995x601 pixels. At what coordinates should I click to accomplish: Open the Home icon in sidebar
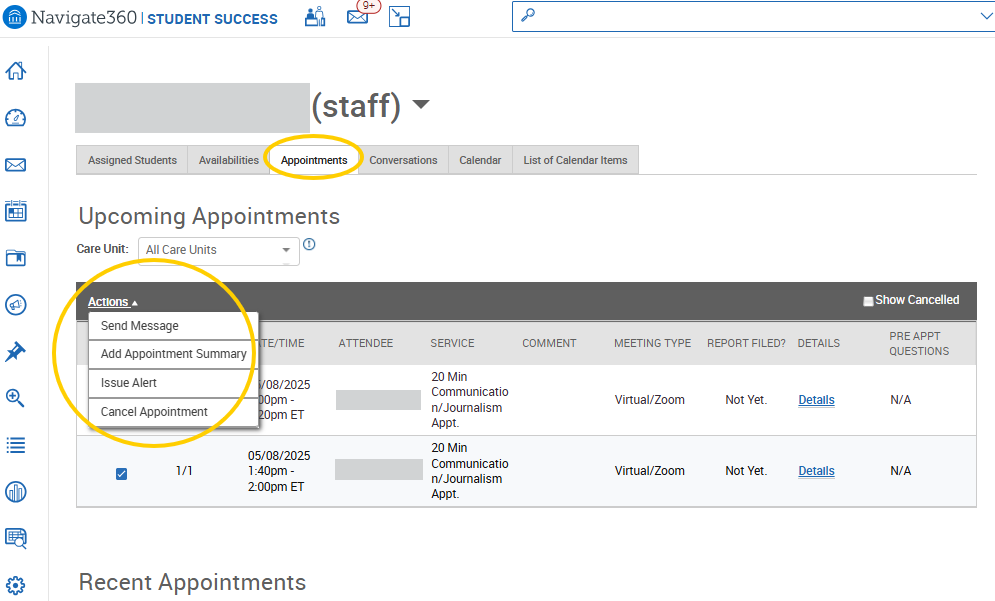[16, 71]
